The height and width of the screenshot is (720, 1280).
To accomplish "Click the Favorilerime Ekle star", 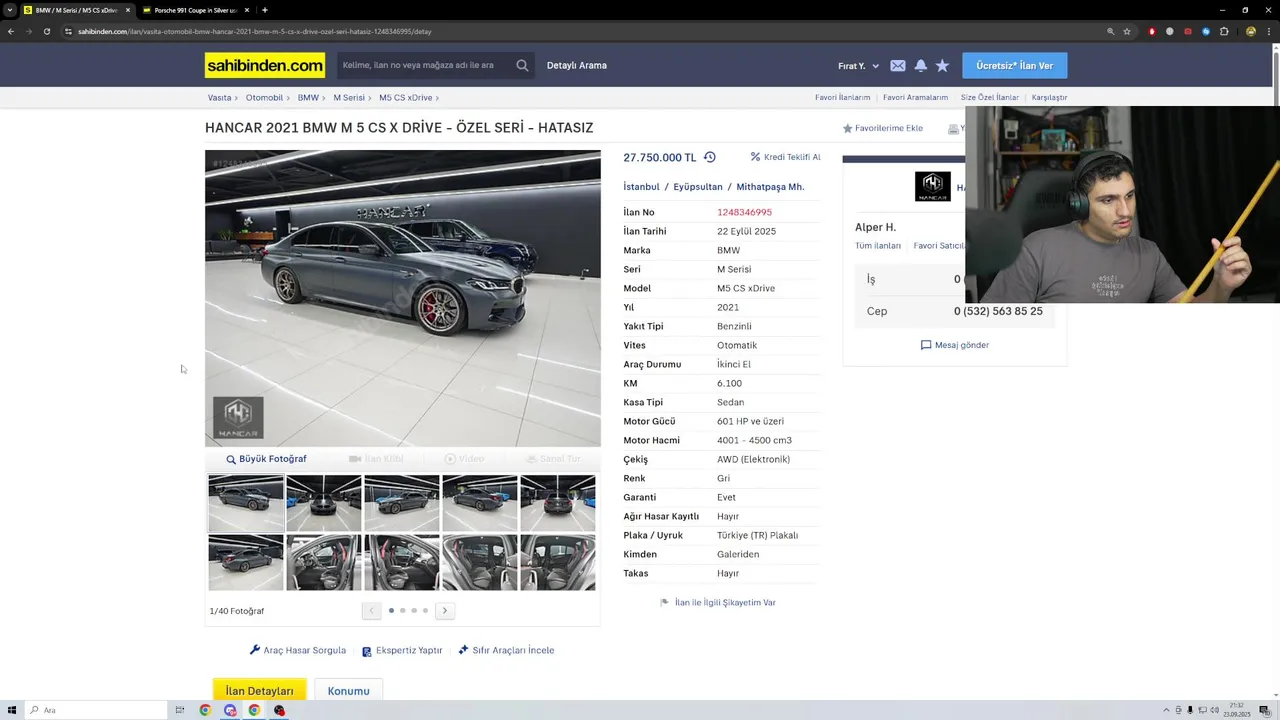I will pos(847,128).
